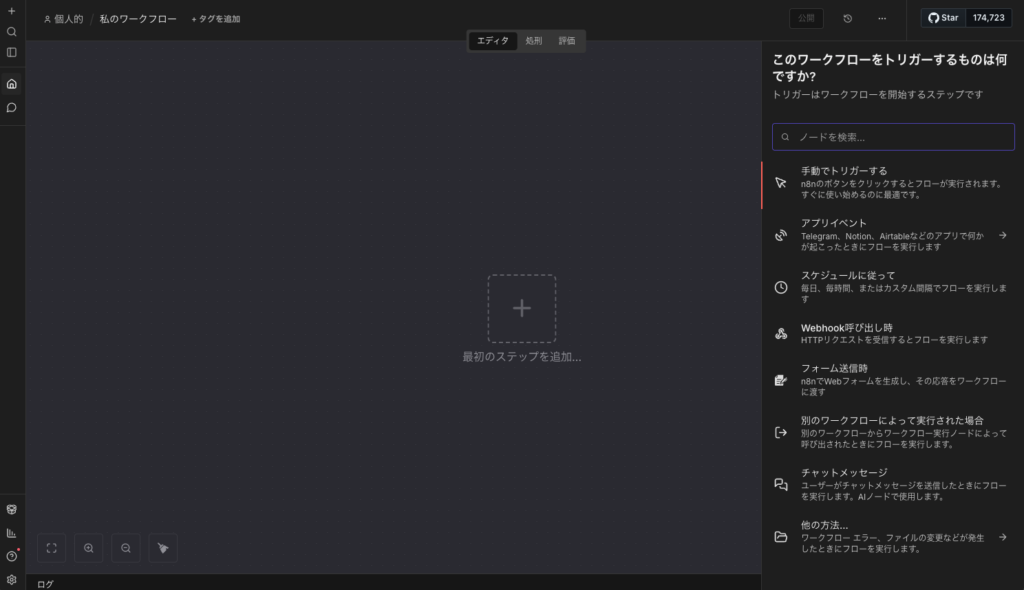The height and width of the screenshot is (590, 1024).
Task: Click the ノードを検索 search field
Action: 893,137
